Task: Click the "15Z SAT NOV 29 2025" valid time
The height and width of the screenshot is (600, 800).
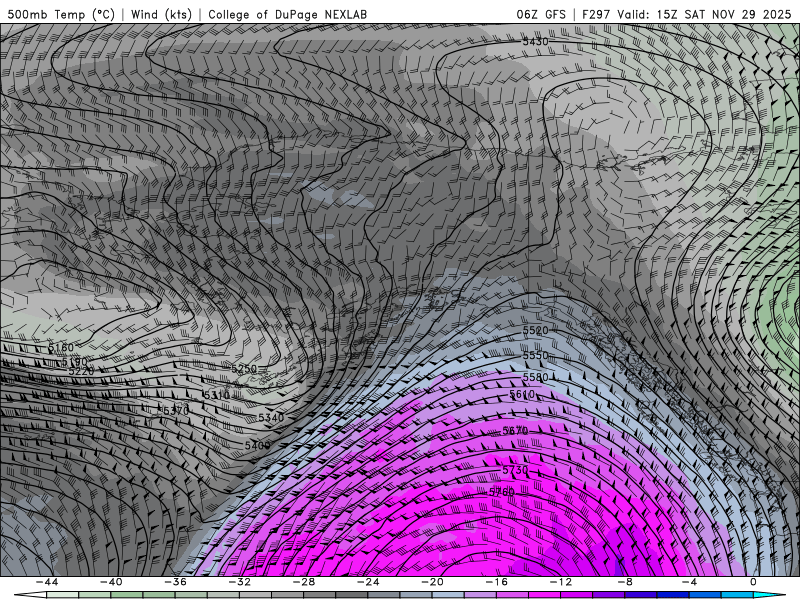Action: click(x=724, y=14)
